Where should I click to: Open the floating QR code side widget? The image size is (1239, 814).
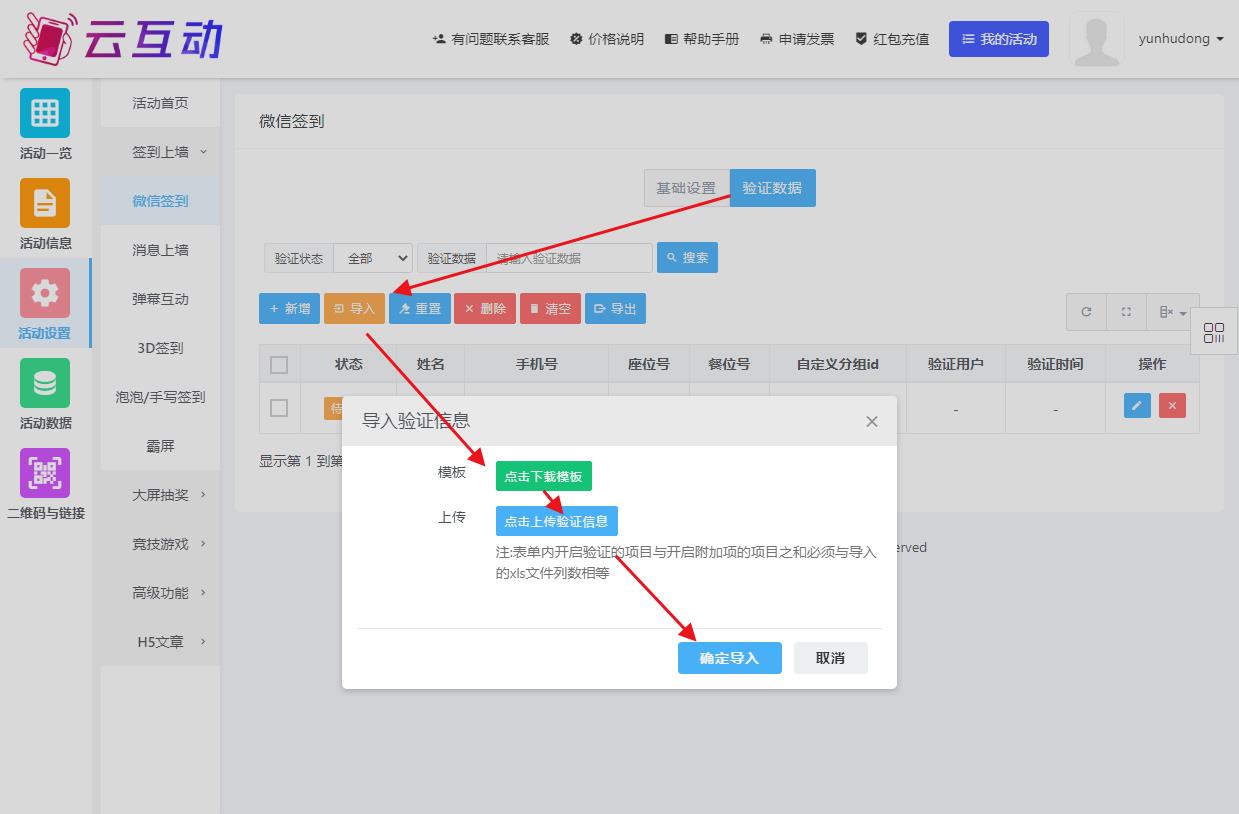coord(1214,334)
